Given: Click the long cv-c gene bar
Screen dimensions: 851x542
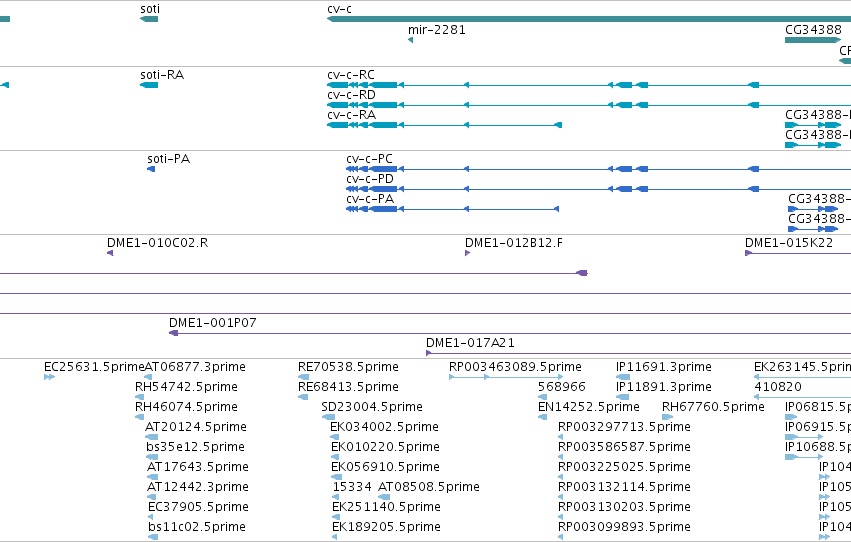Looking at the screenshot, I should coord(589,19).
